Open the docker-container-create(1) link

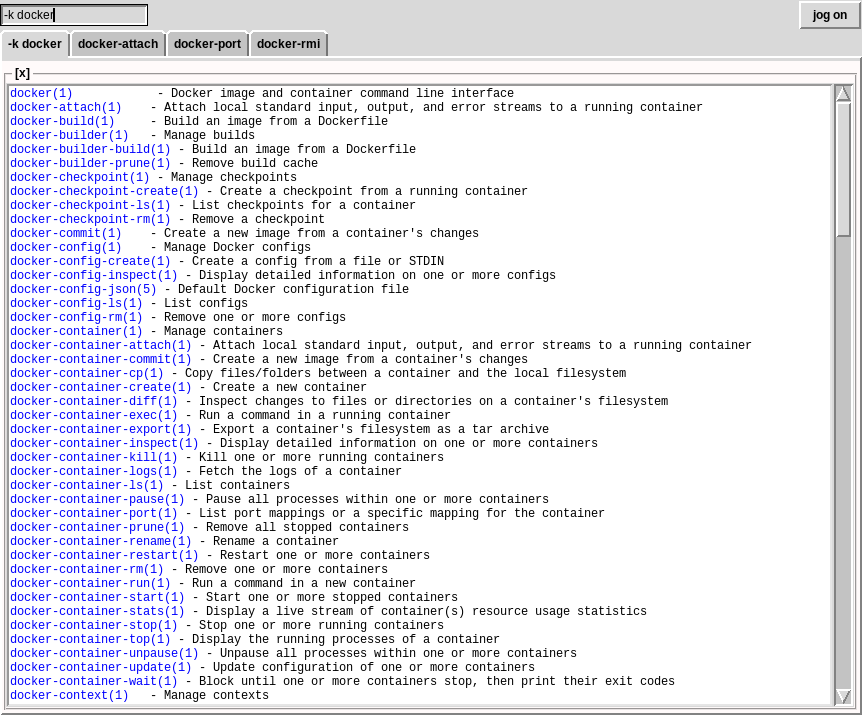101,387
